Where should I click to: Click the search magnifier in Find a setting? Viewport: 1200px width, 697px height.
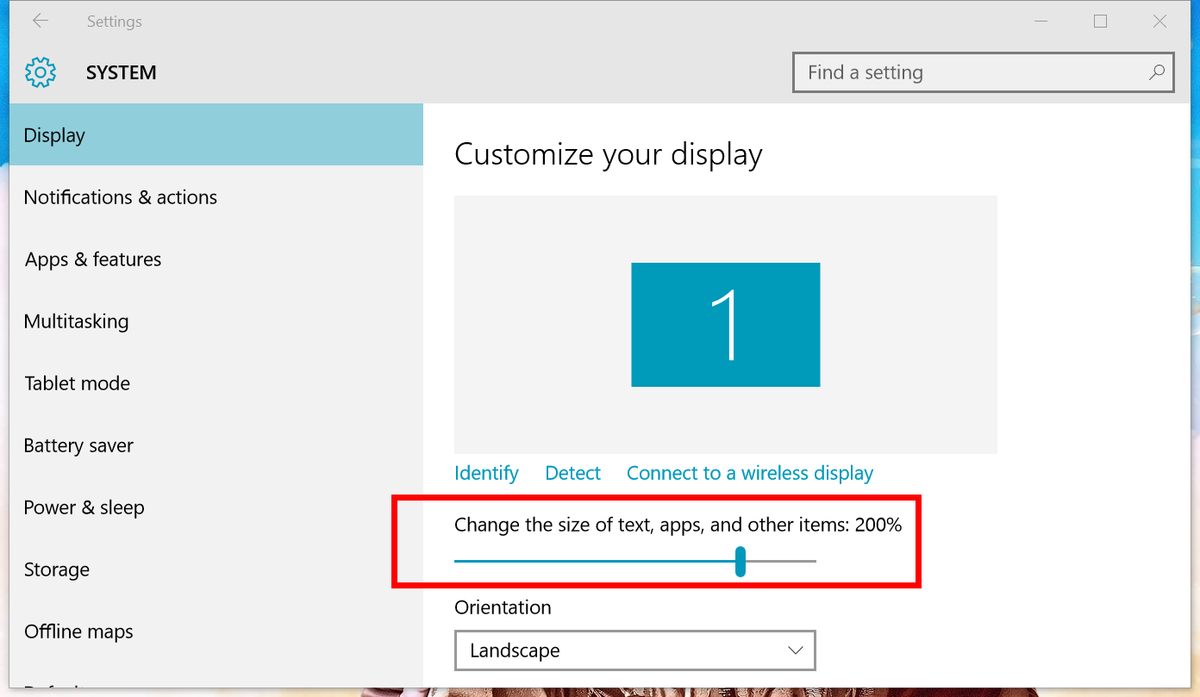point(1157,72)
